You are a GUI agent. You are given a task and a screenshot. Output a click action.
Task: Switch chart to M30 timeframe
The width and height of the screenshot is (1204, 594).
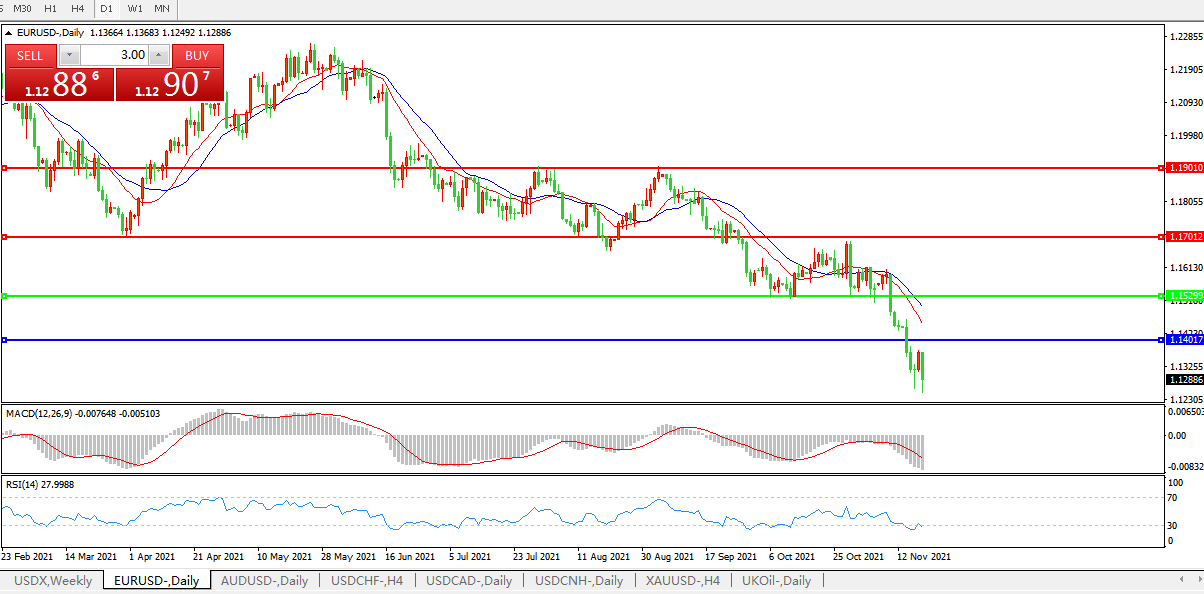(22, 8)
